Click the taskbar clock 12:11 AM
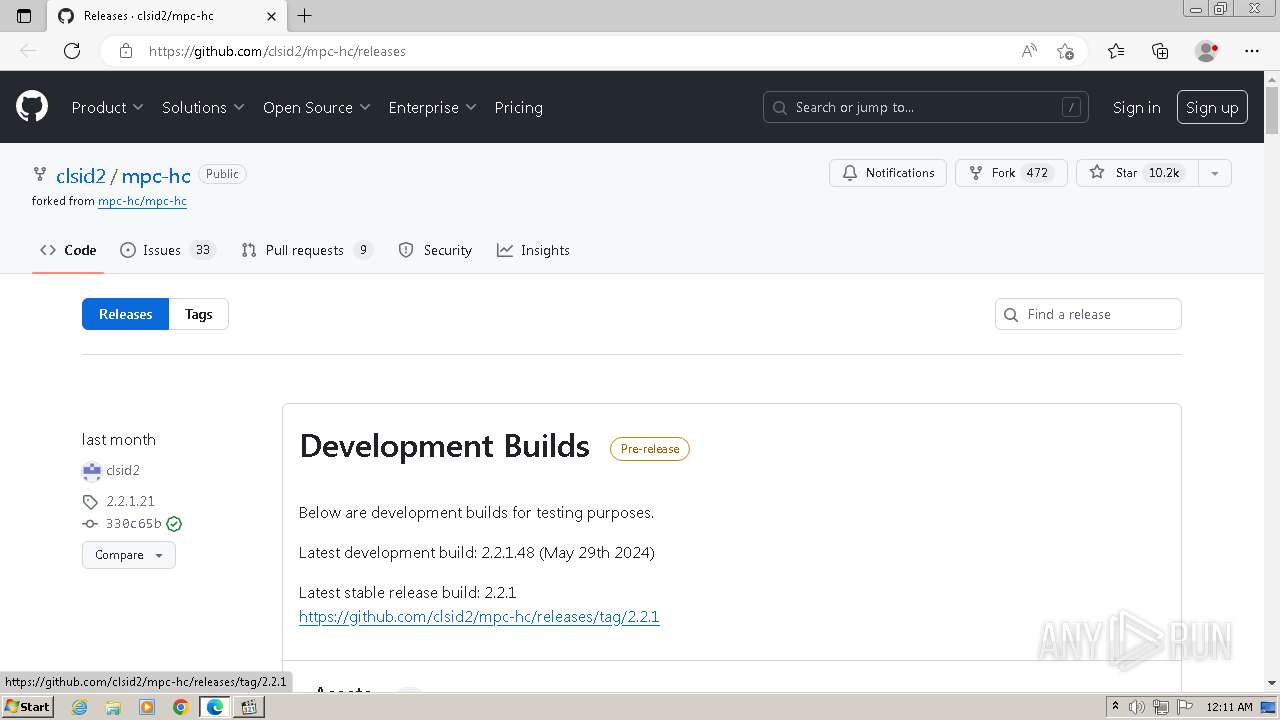Screen dimensions: 1280x720 (x=1229, y=707)
